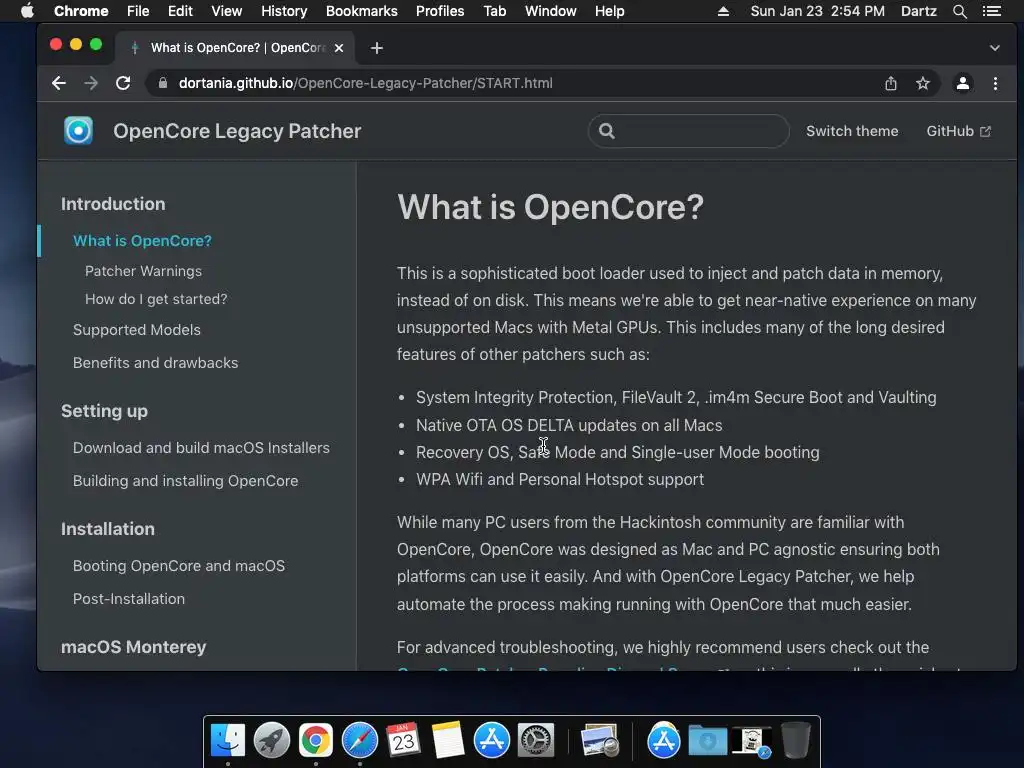Open System Preferences from the dock
The width and height of the screenshot is (1024, 768).
click(x=536, y=741)
